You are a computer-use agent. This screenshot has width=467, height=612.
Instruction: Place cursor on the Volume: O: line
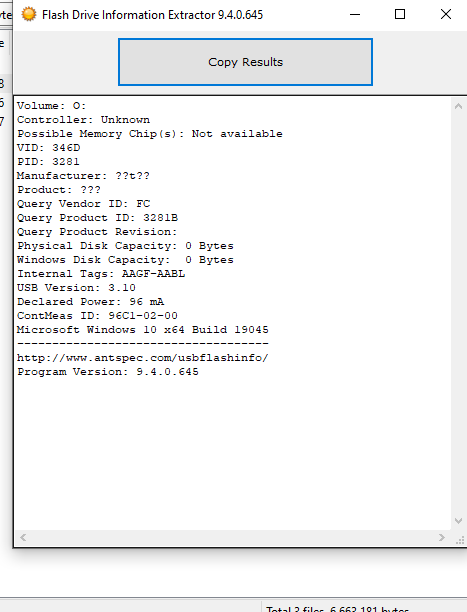(x=51, y=106)
